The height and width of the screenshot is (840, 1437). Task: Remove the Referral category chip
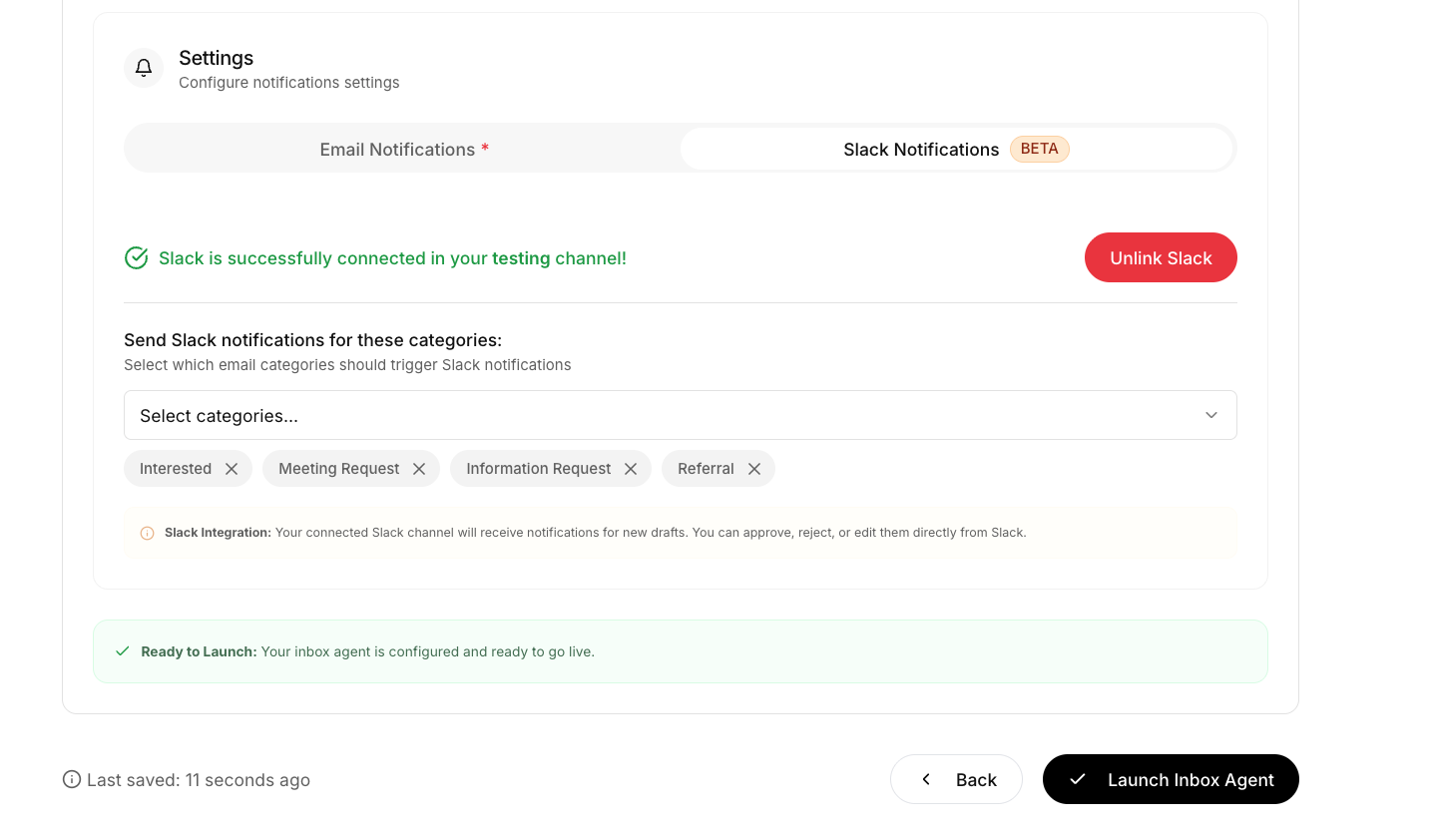(x=755, y=468)
